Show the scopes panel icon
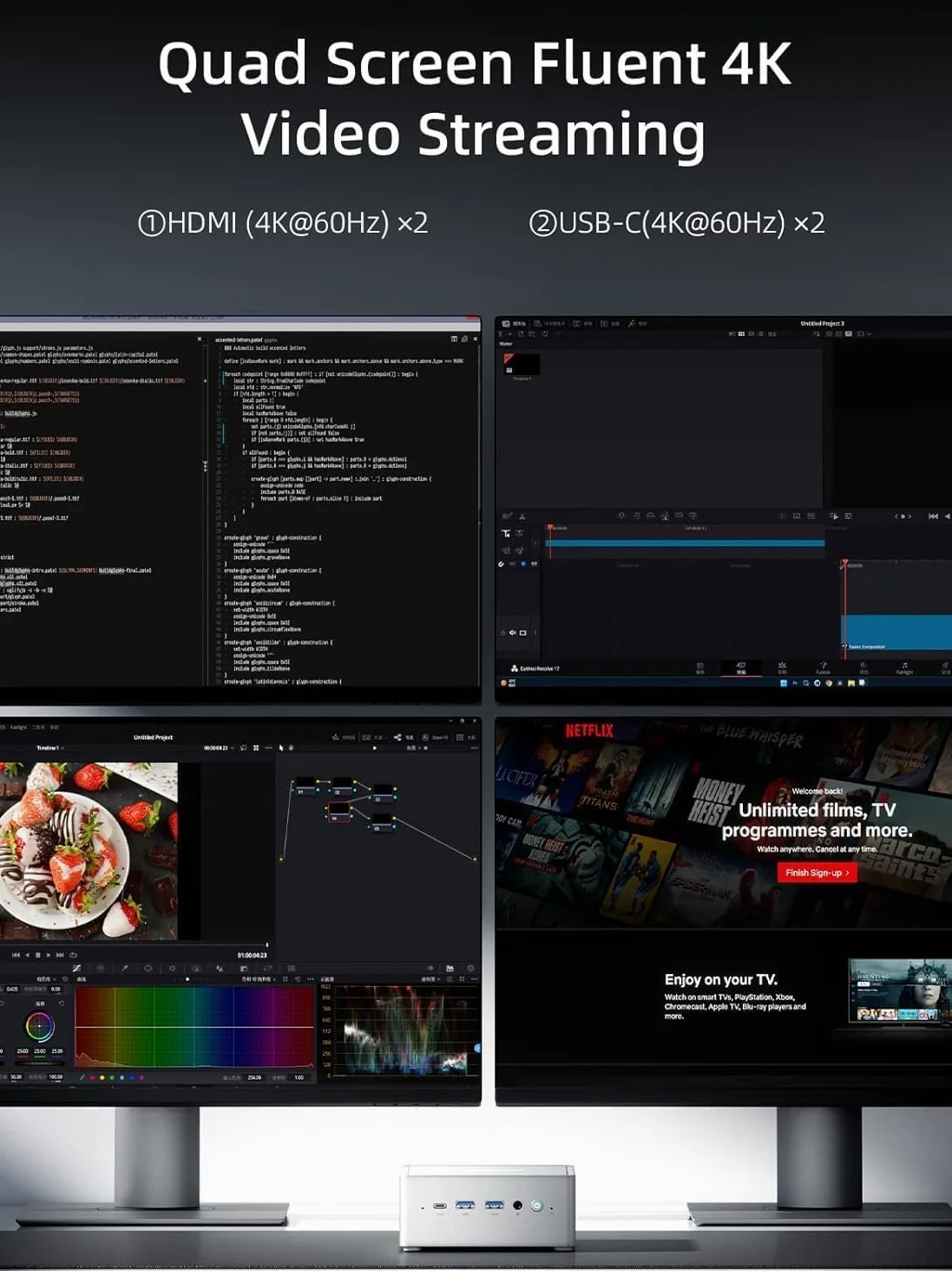 click(450, 968)
